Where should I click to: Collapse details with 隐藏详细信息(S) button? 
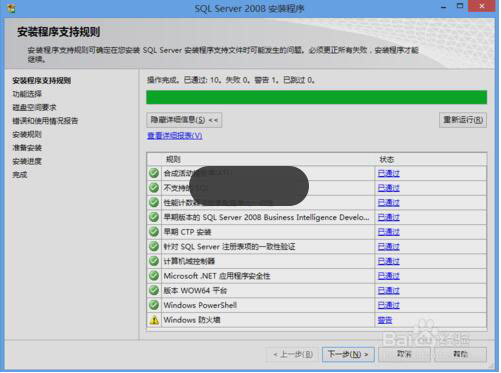pyautogui.click(x=184, y=120)
